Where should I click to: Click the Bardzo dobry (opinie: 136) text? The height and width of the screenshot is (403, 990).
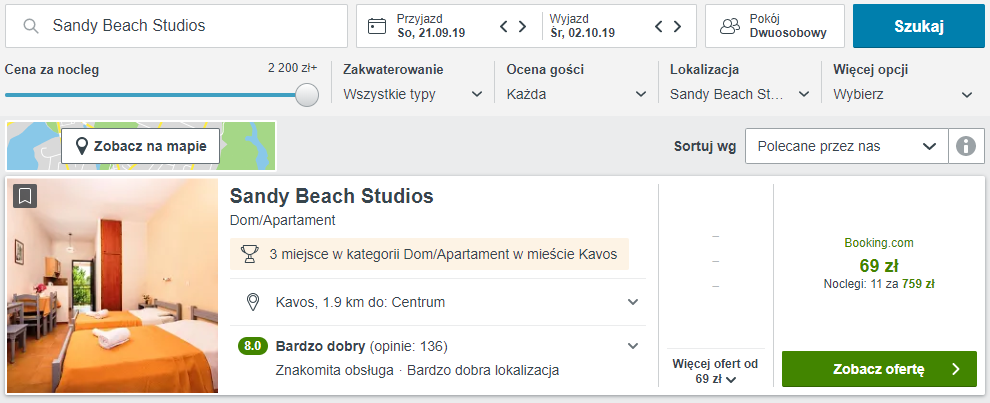[x=362, y=346]
